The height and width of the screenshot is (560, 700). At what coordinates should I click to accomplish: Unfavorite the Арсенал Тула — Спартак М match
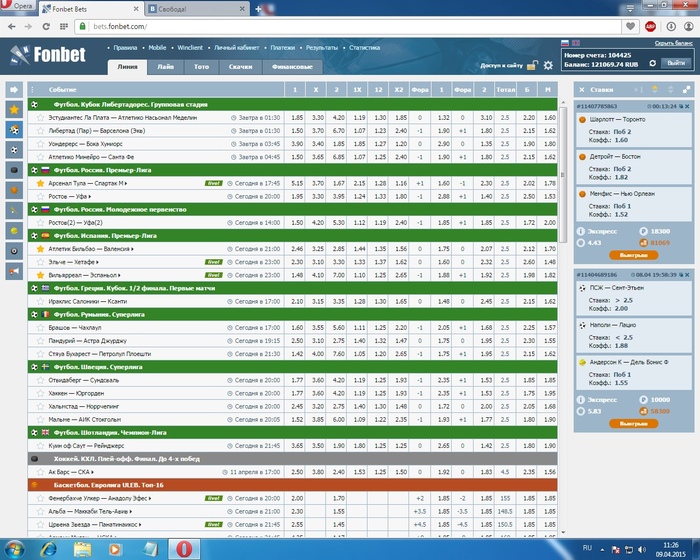pos(40,183)
